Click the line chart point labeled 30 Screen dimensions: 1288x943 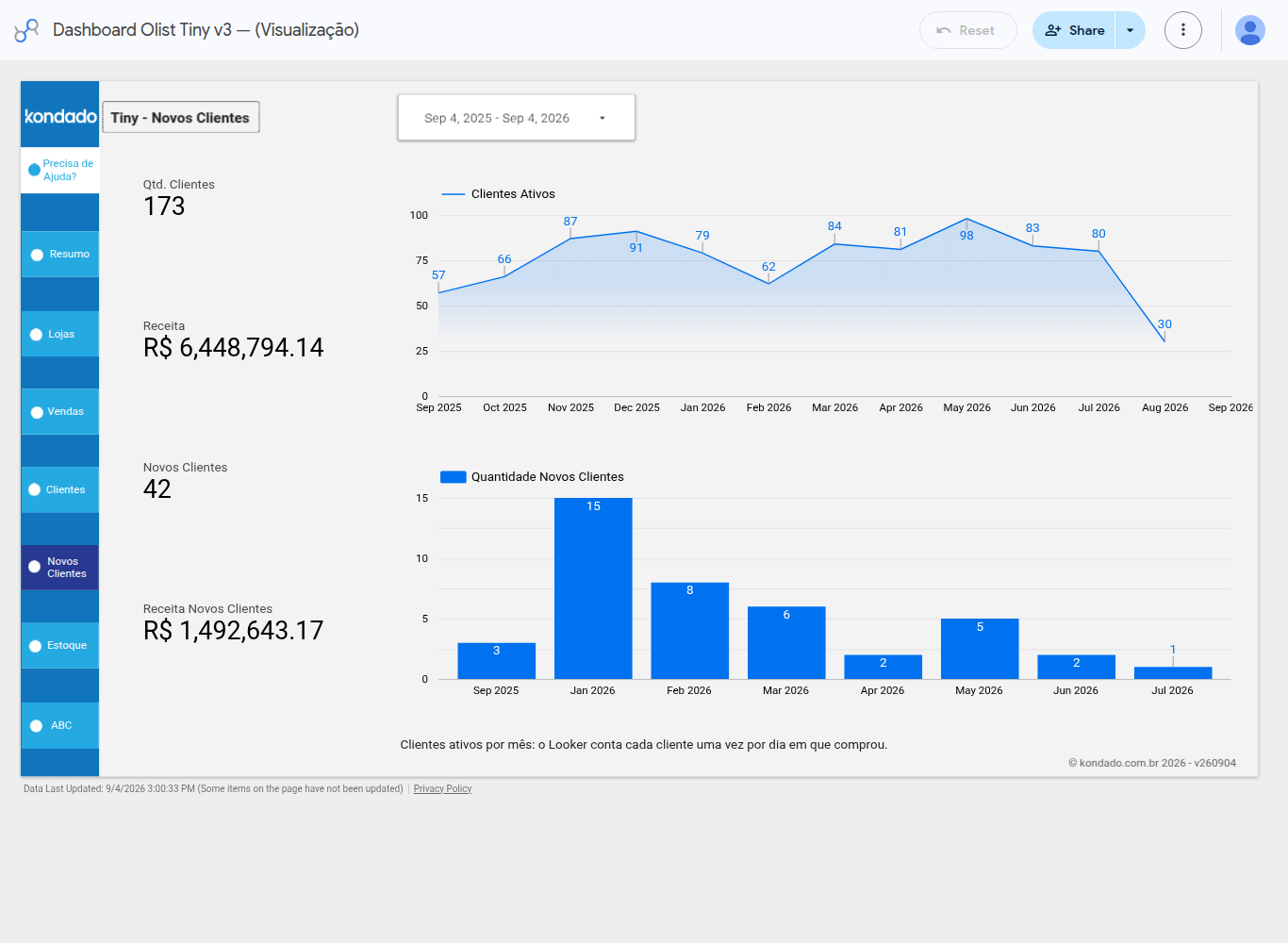point(1164,341)
